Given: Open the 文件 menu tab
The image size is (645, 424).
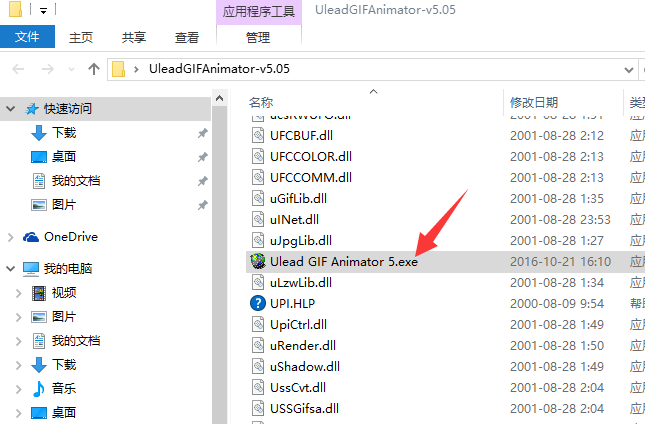Looking at the screenshot, I should (x=27, y=37).
